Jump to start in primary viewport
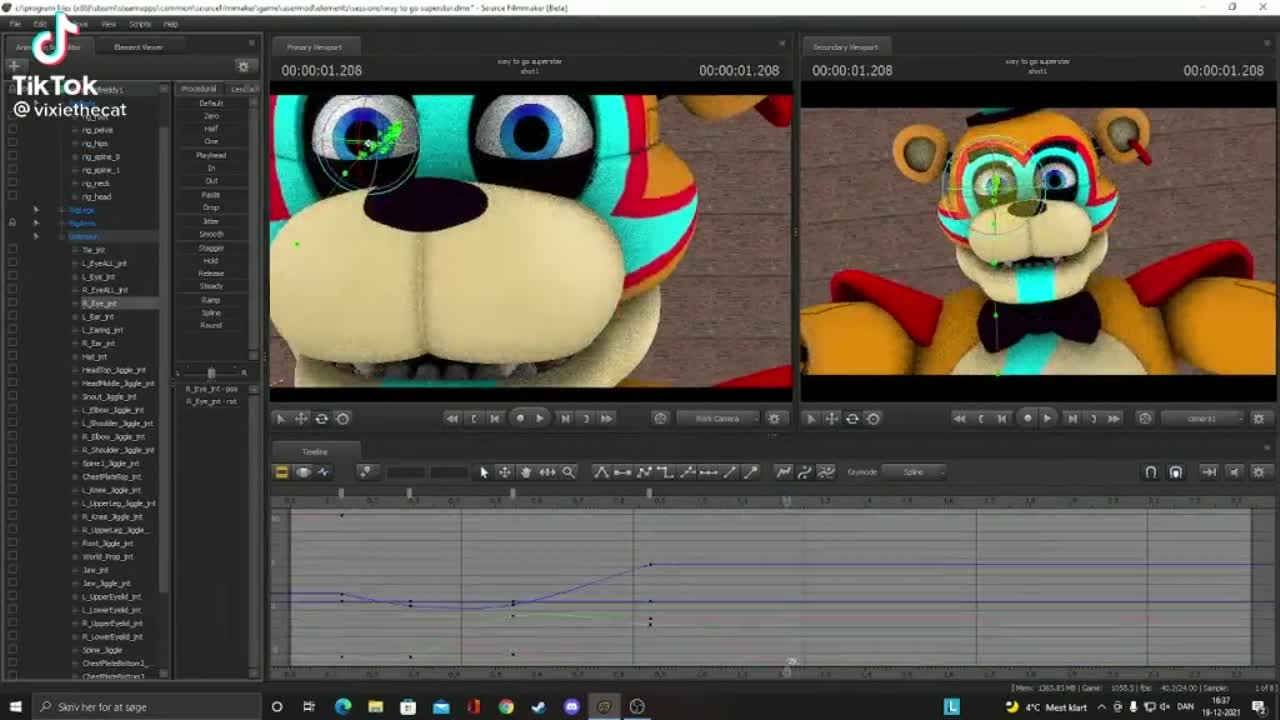The image size is (1280, 720). (x=452, y=419)
